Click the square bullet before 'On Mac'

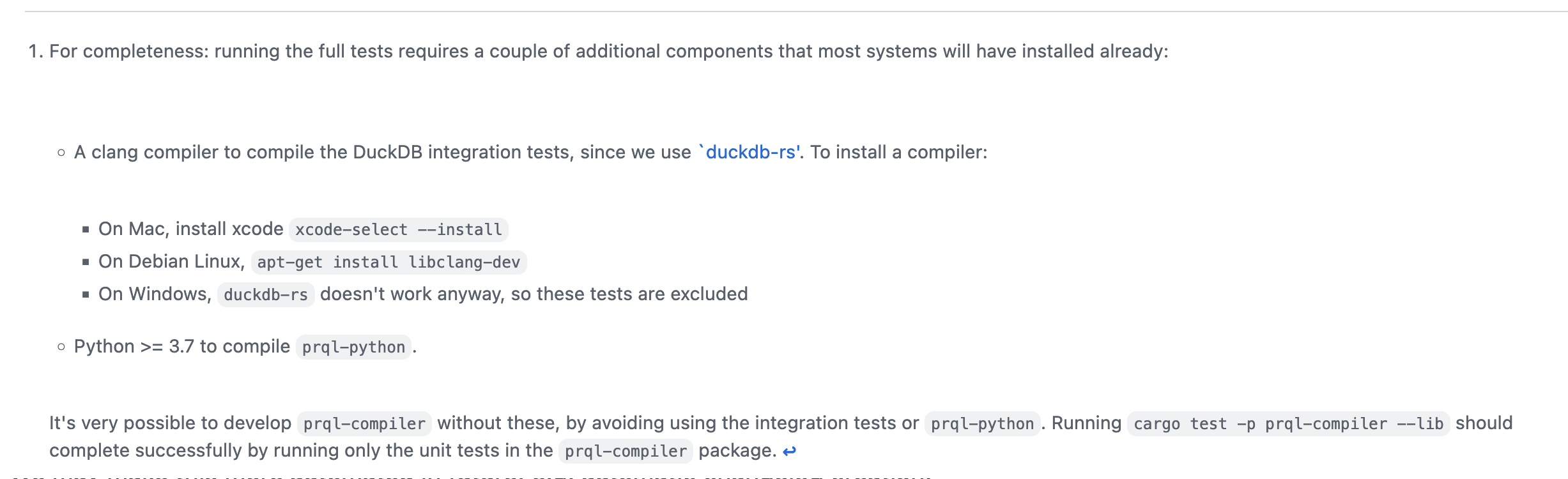coord(86,229)
